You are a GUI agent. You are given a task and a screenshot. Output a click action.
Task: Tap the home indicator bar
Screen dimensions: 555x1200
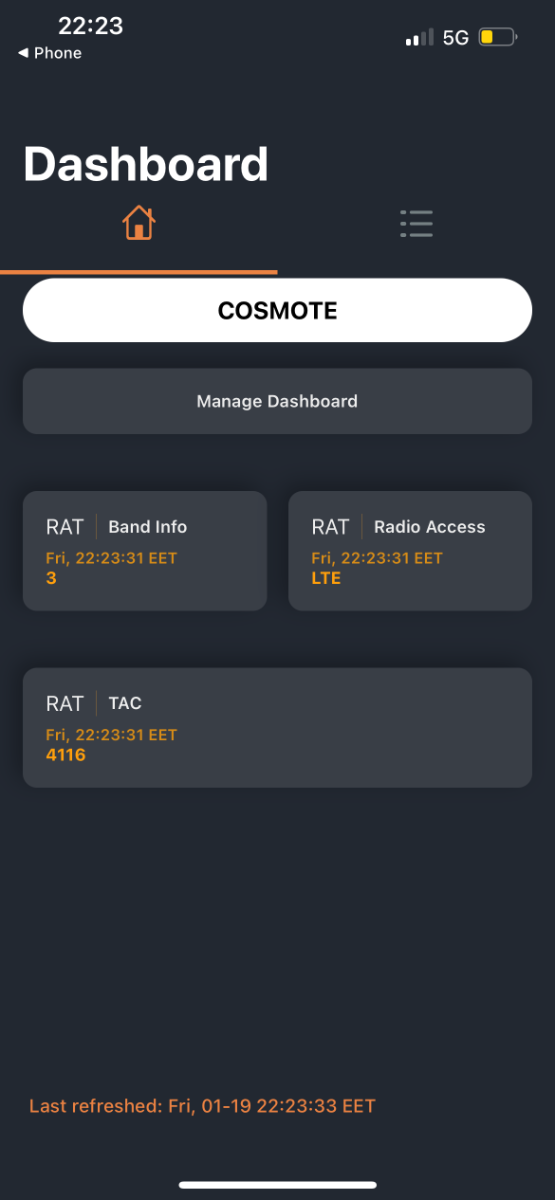point(277,1185)
